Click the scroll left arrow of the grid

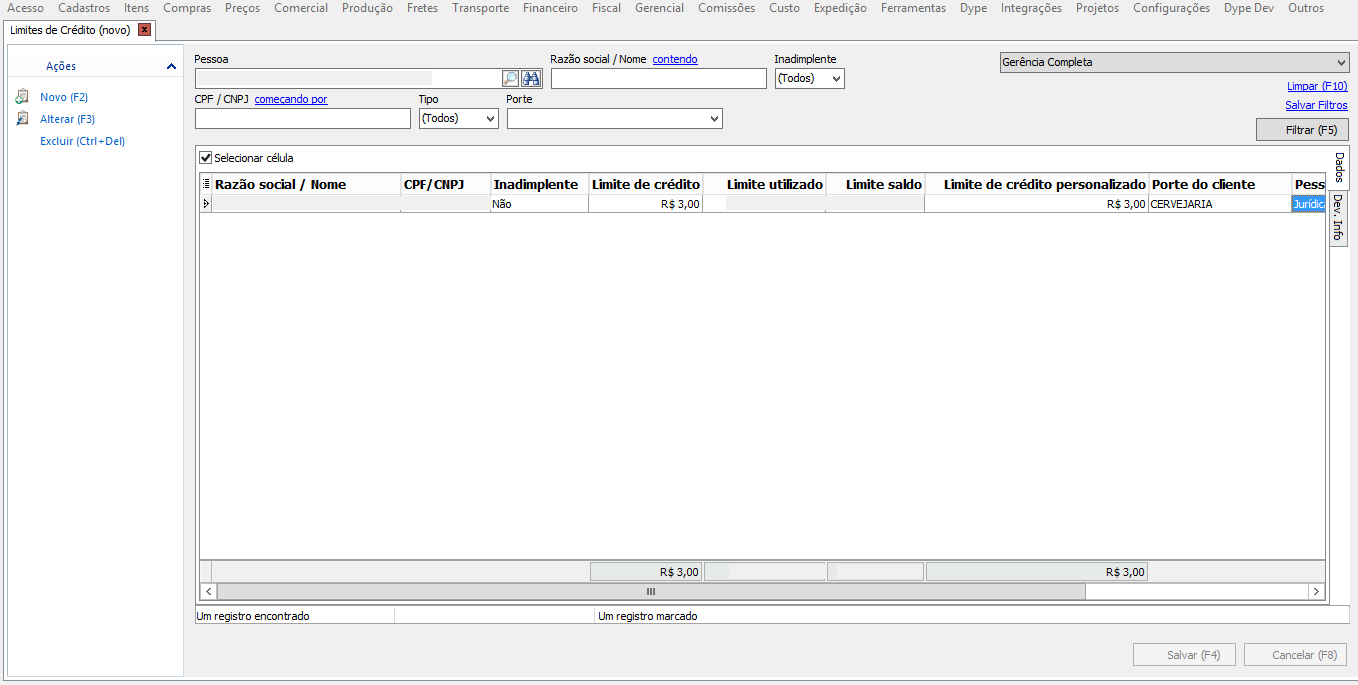(208, 592)
